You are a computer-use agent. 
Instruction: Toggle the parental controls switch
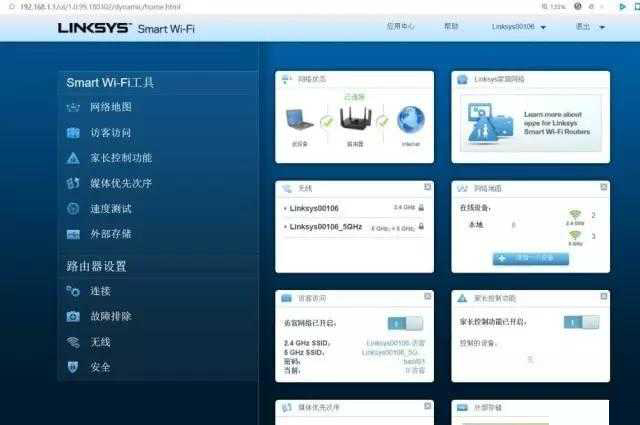coord(581,322)
